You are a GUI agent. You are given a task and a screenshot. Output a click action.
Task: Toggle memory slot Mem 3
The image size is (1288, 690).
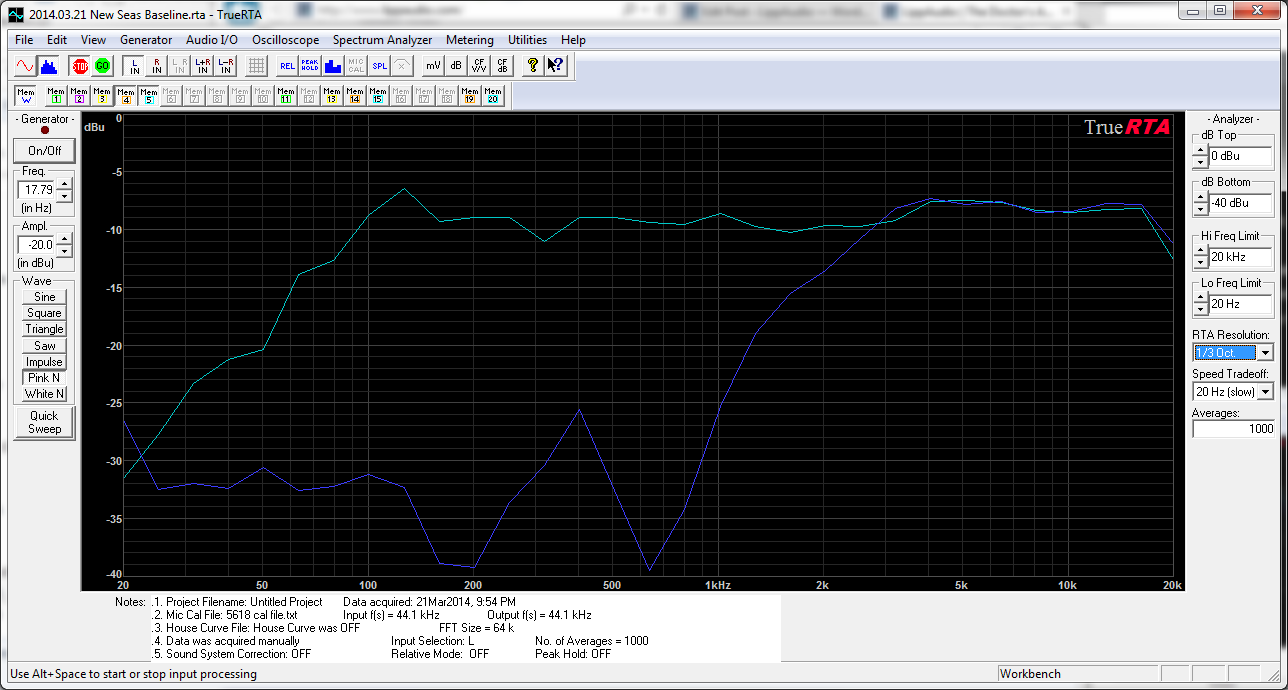point(102,96)
